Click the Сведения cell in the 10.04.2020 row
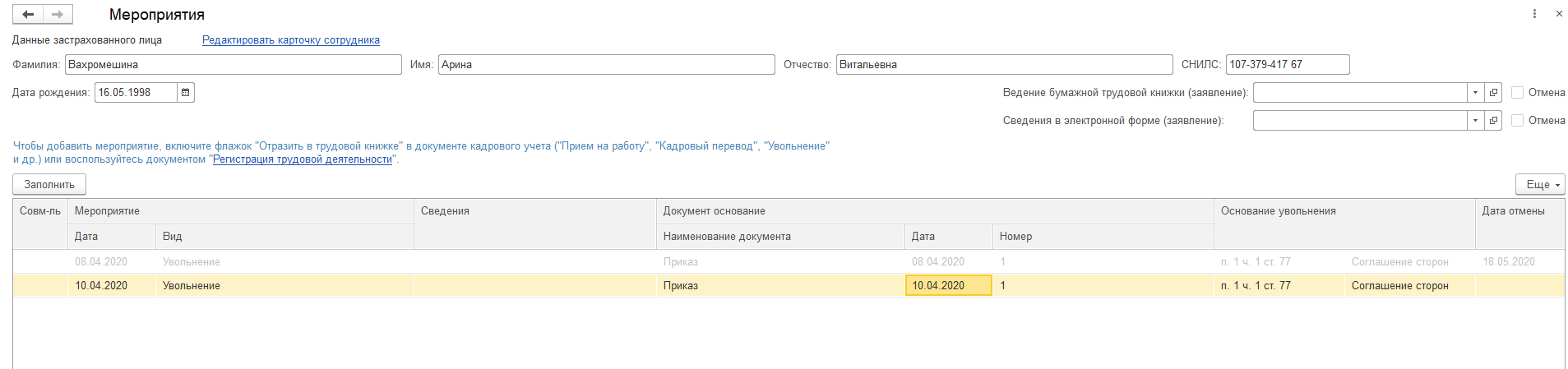 (x=535, y=286)
